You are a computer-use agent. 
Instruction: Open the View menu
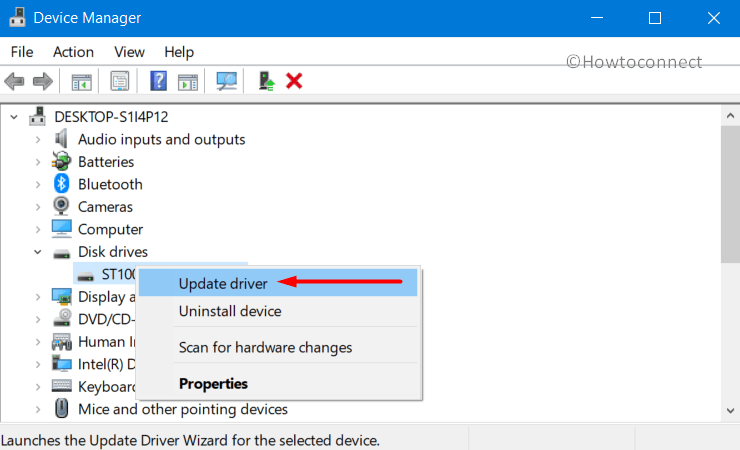pos(129,52)
